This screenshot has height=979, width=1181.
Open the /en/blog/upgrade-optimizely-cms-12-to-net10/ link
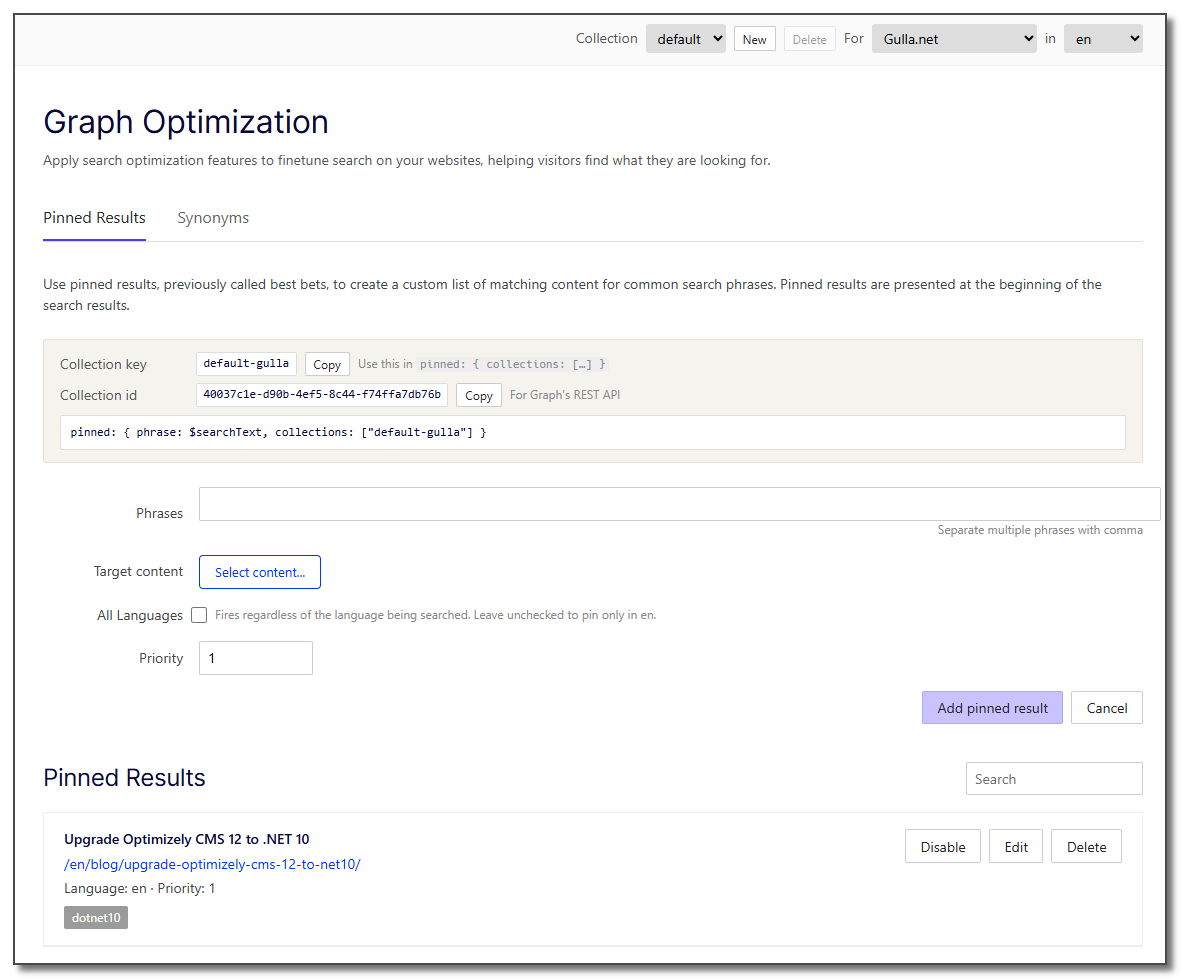tap(212, 865)
